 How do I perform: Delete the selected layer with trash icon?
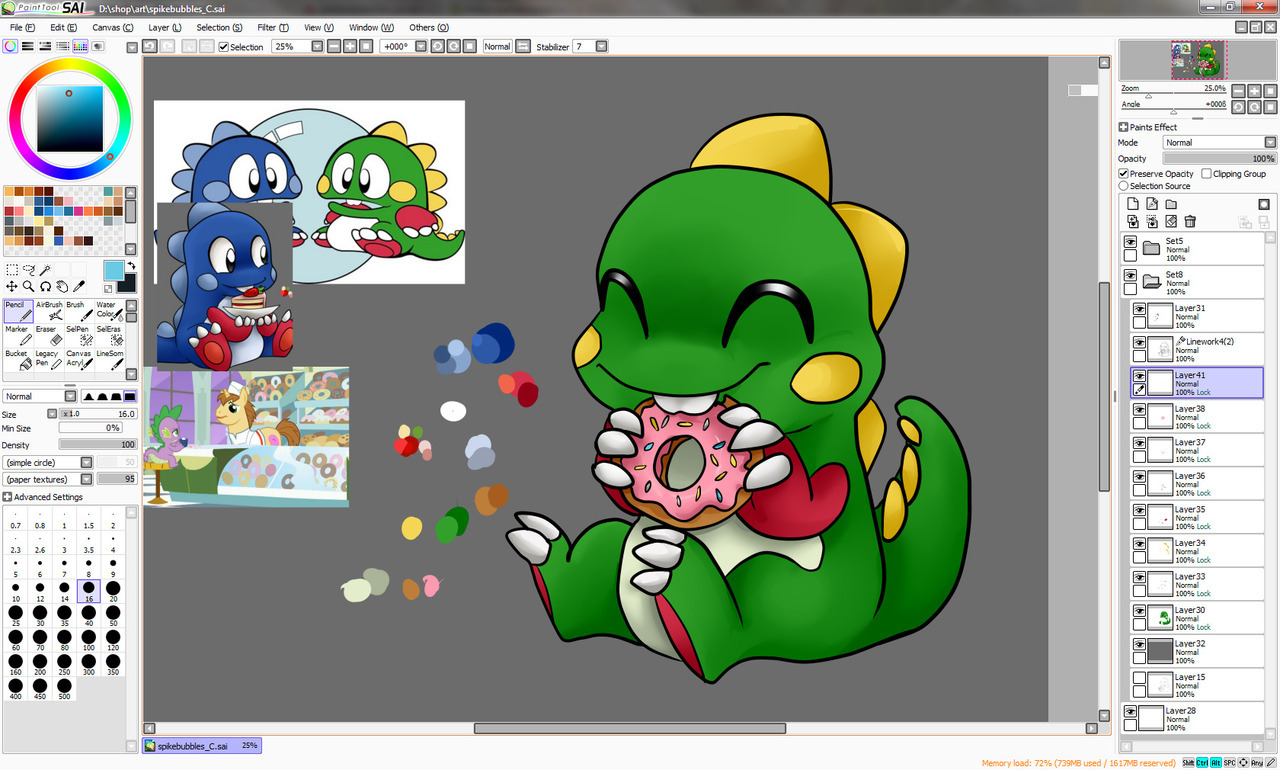pyautogui.click(x=1190, y=221)
